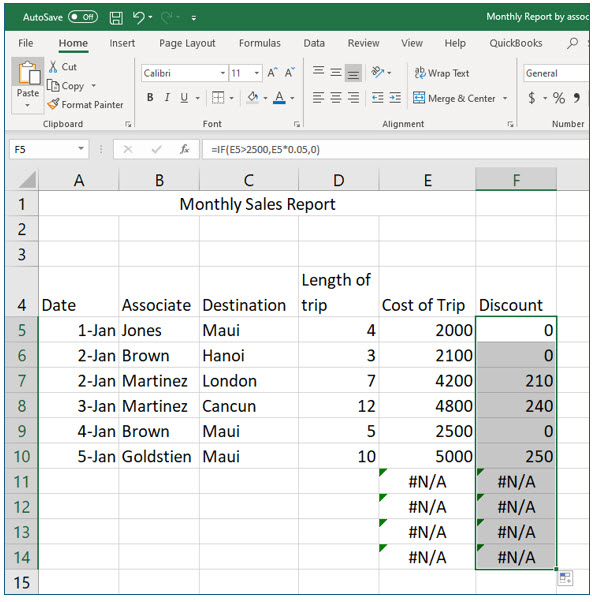Screen dimensions: 592x602
Task: Click the Paste clipboard icon
Action: click(x=28, y=73)
